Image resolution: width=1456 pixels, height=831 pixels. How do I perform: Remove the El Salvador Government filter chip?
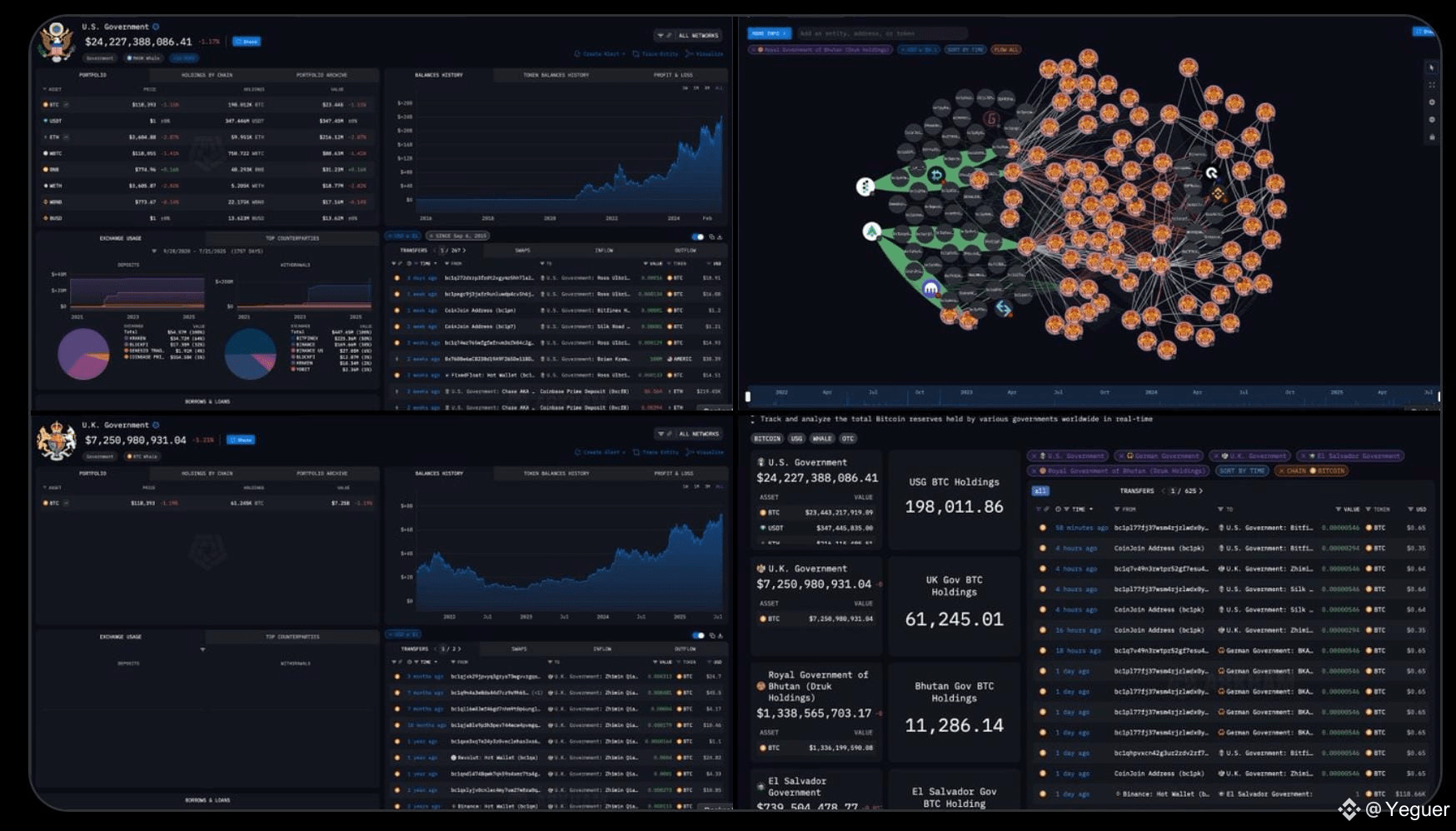coord(1304,456)
